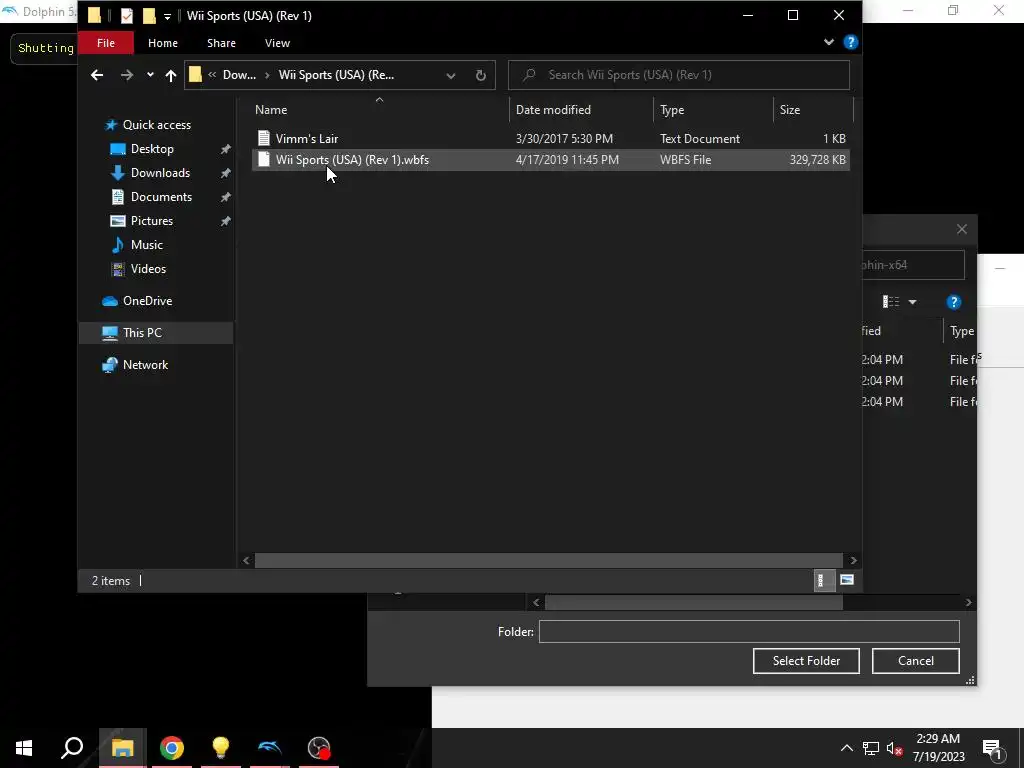Open Google Chrome from the taskbar
This screenshot has height=768, width=1024.
[x=172, y=748]
